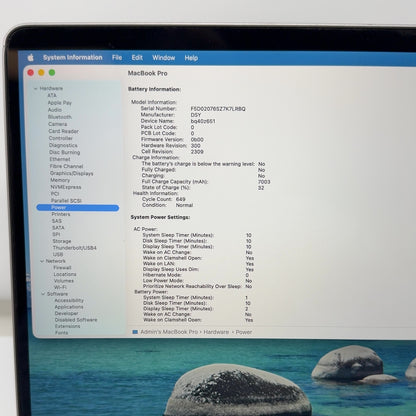The width and height of the screenshot is (416, 416).
Task: Open the File menu
Action: (117, 58)
